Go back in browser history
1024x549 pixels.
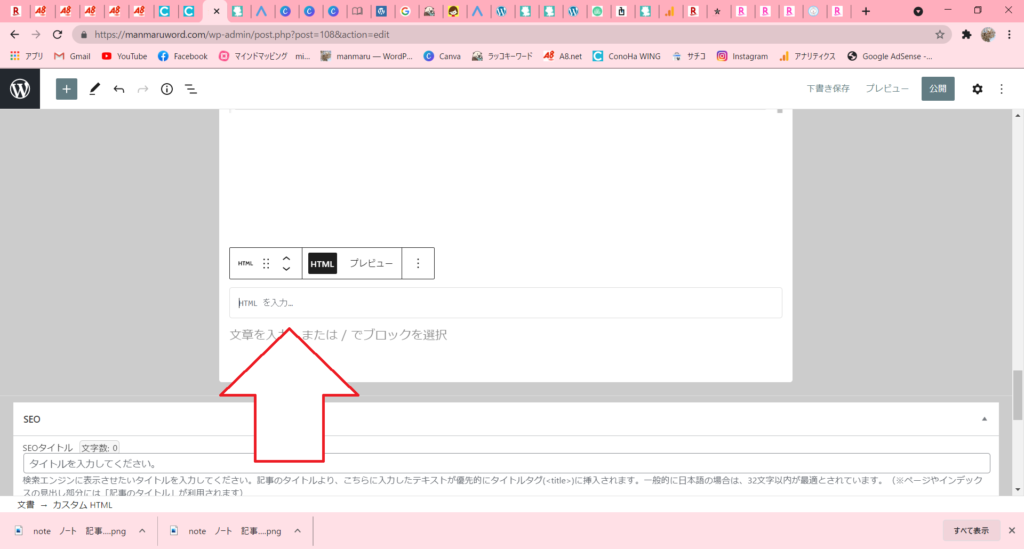[14, 35]
